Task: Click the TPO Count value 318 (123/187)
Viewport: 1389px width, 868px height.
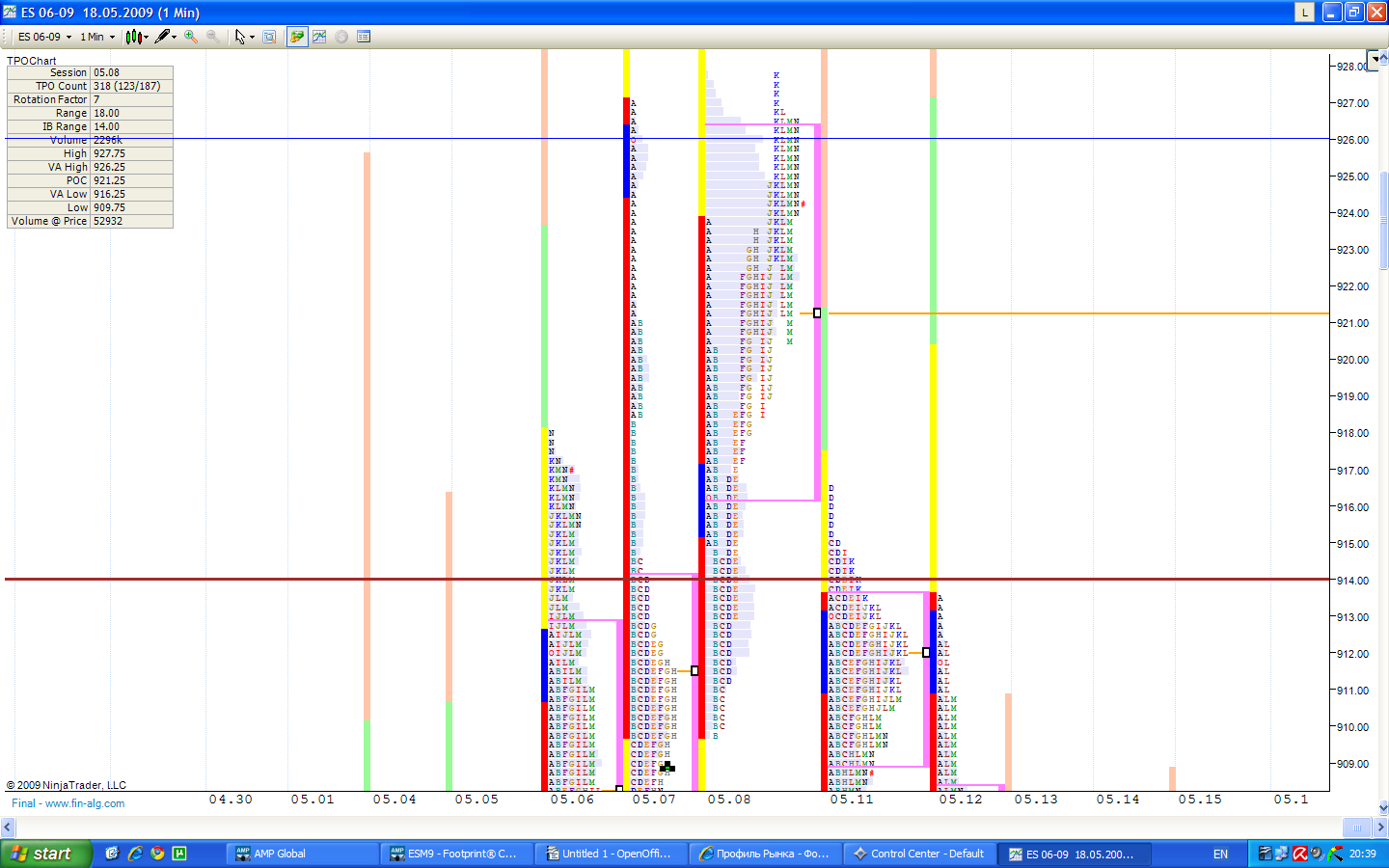Action: point(131,86)
